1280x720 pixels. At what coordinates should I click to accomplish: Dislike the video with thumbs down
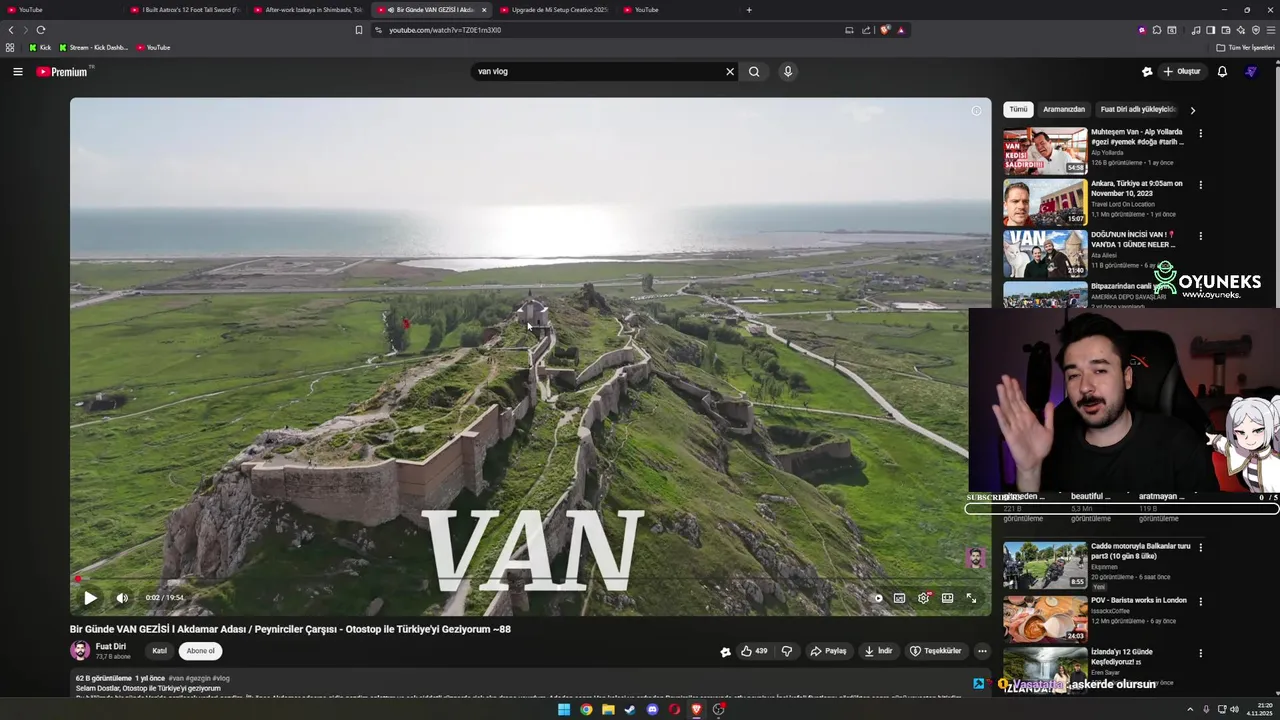787,651
